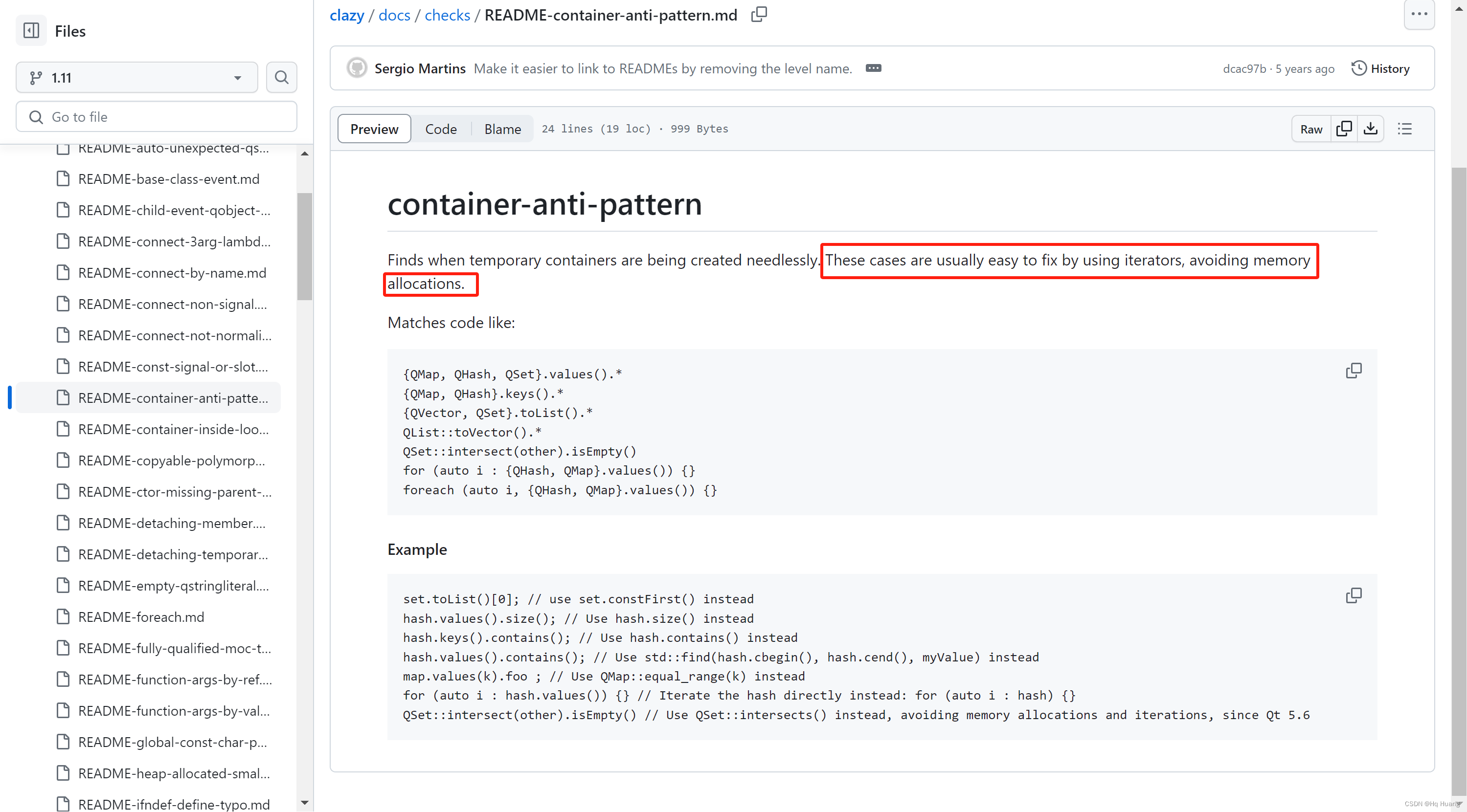Image resolution: width=1467 pixels, height=812 pixels.
Task: View the file History
Action: pyautogui.click(x=1380, y=68)
